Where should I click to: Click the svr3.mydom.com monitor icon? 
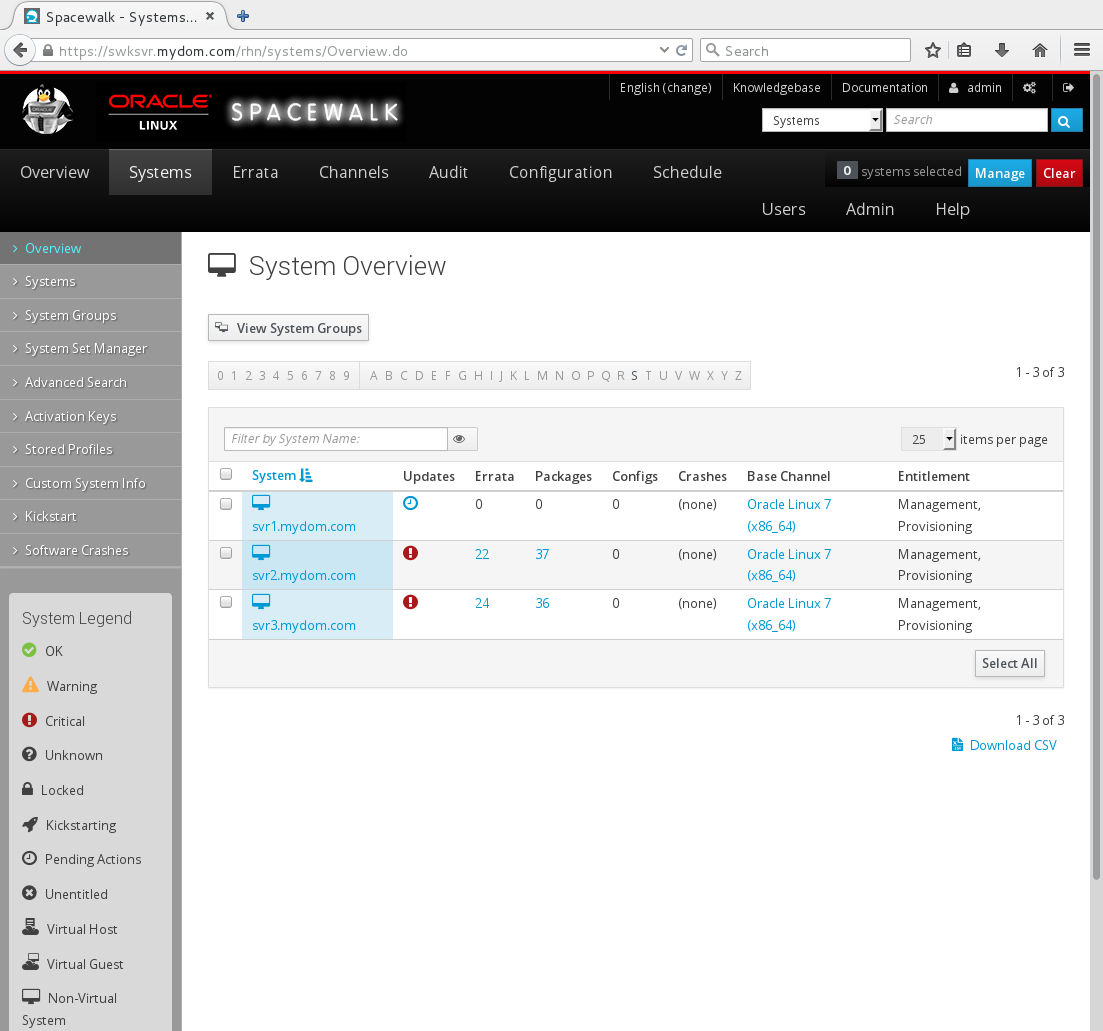tap(261, 602)
